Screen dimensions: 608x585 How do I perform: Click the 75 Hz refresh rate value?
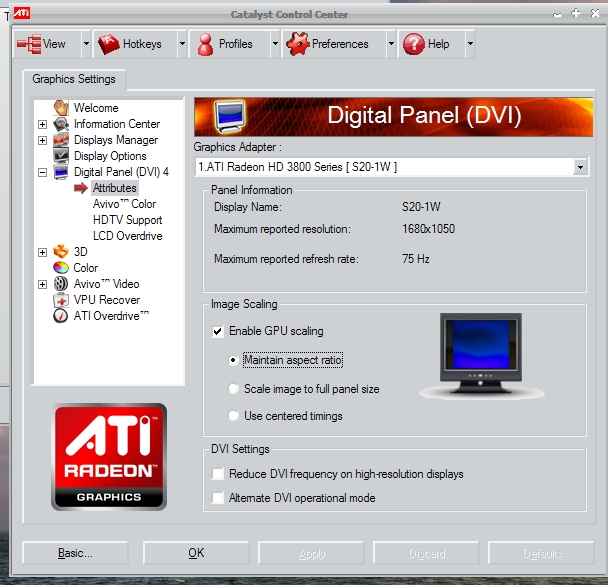pos(416,259)
